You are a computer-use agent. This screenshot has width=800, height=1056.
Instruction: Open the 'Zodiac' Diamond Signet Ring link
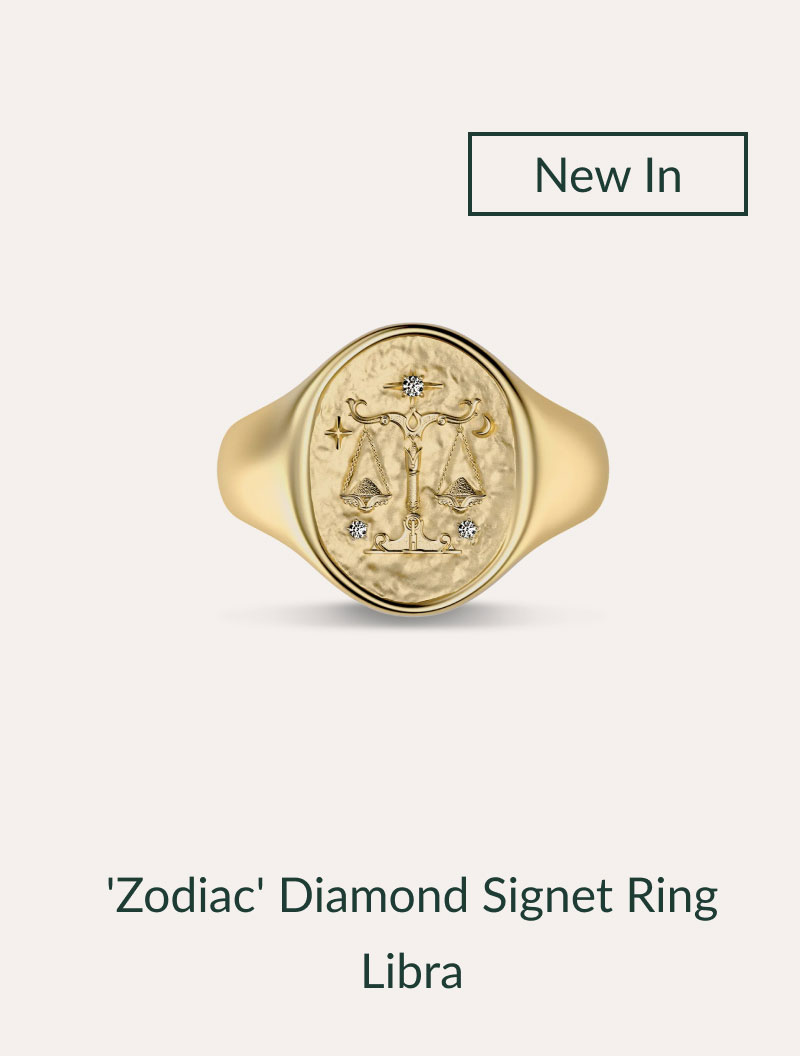pyautogui.click(x=412, y=933)
